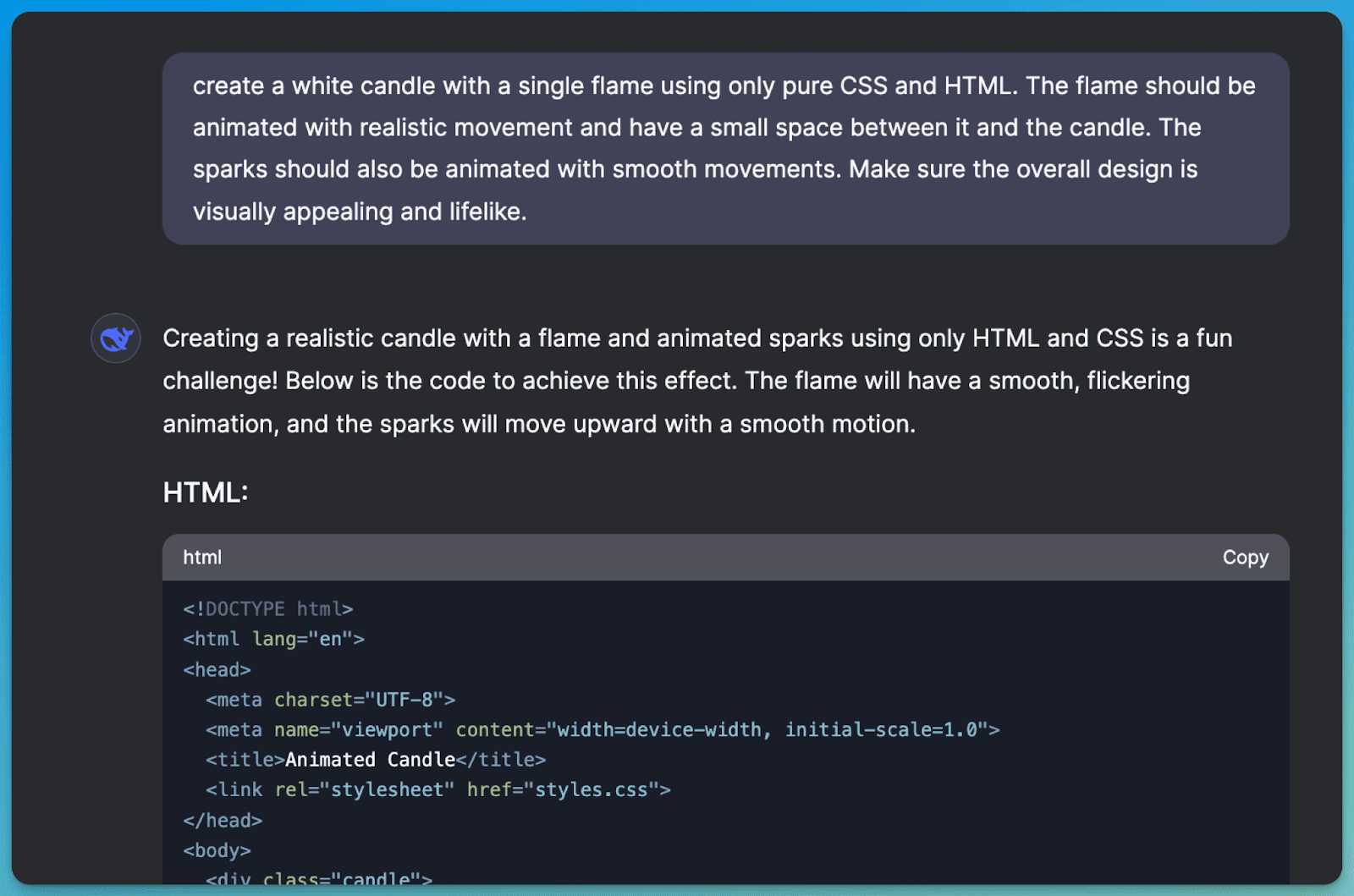The width and height of the screenshot is (1354, 896).
Task: Click the blue whale logo next to the response
Action: point(115,338)
